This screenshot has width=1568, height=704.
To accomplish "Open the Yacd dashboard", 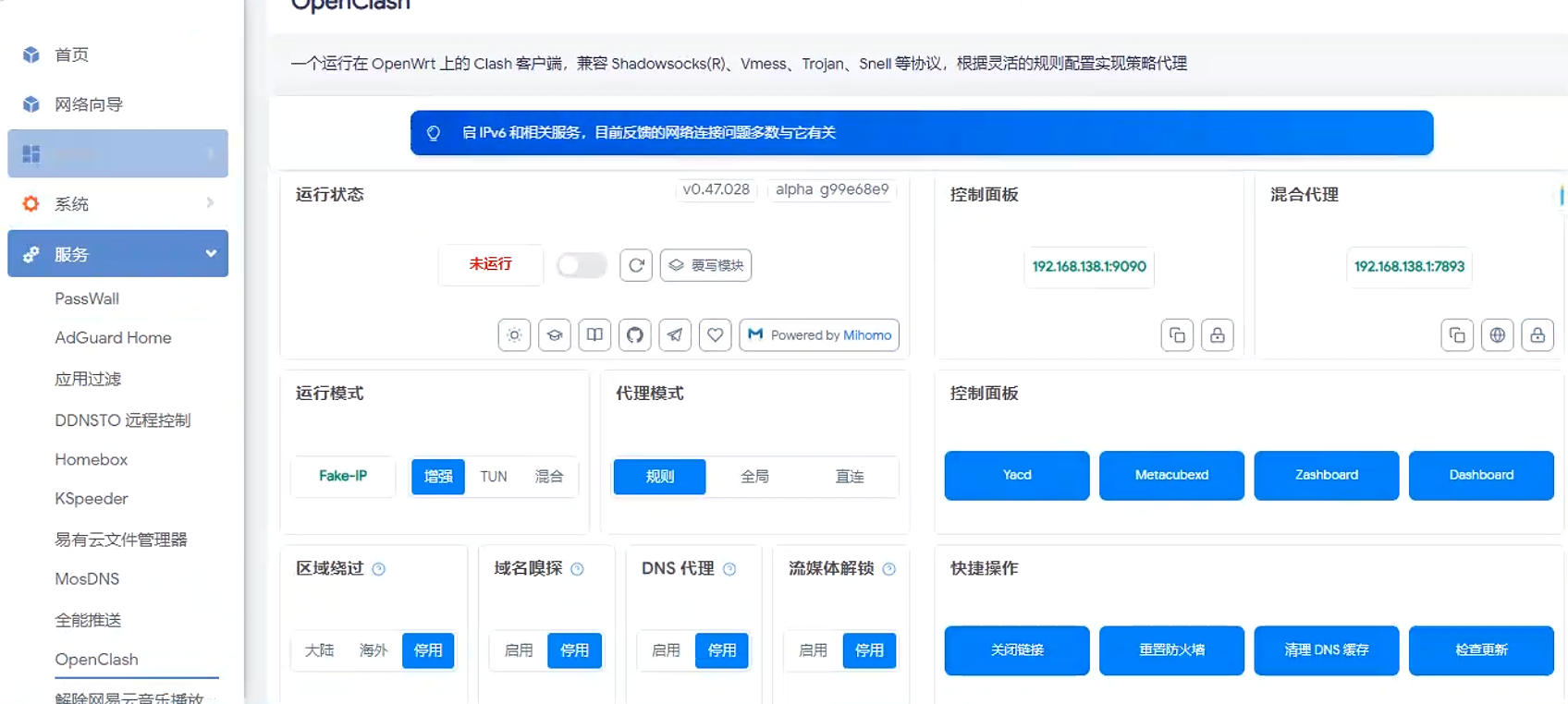I will click(1017, 476).
